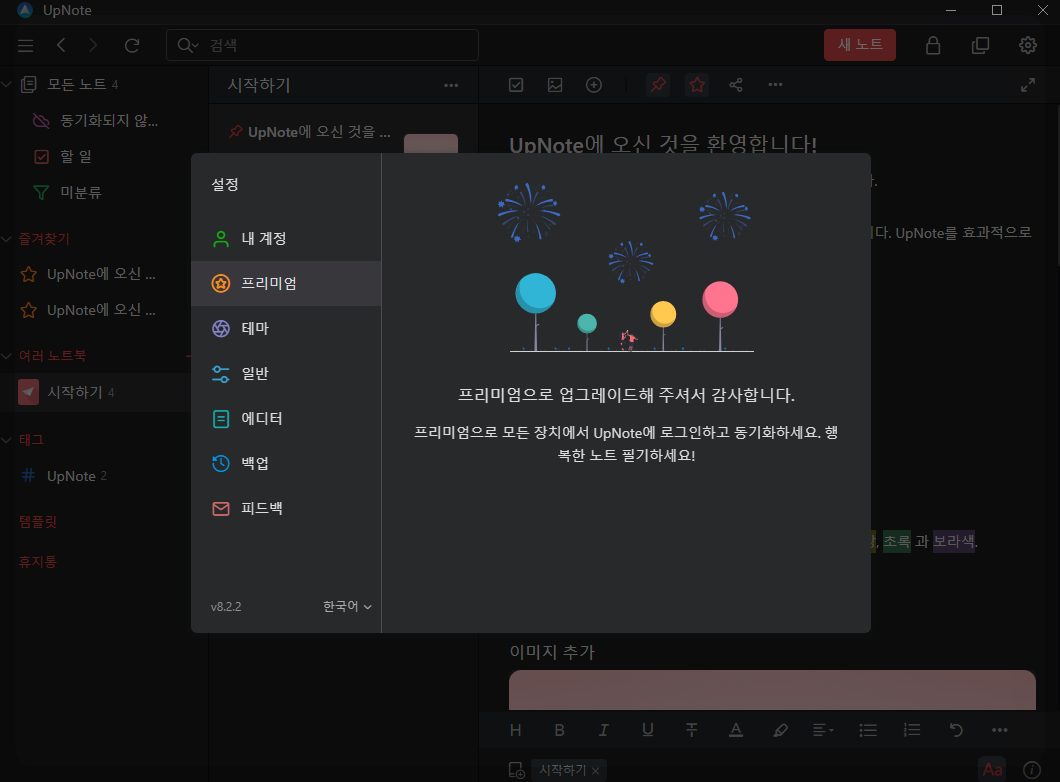Open the settings gear icon
This screenshot has width=1060, height=782.
(x=1028, y=45)
